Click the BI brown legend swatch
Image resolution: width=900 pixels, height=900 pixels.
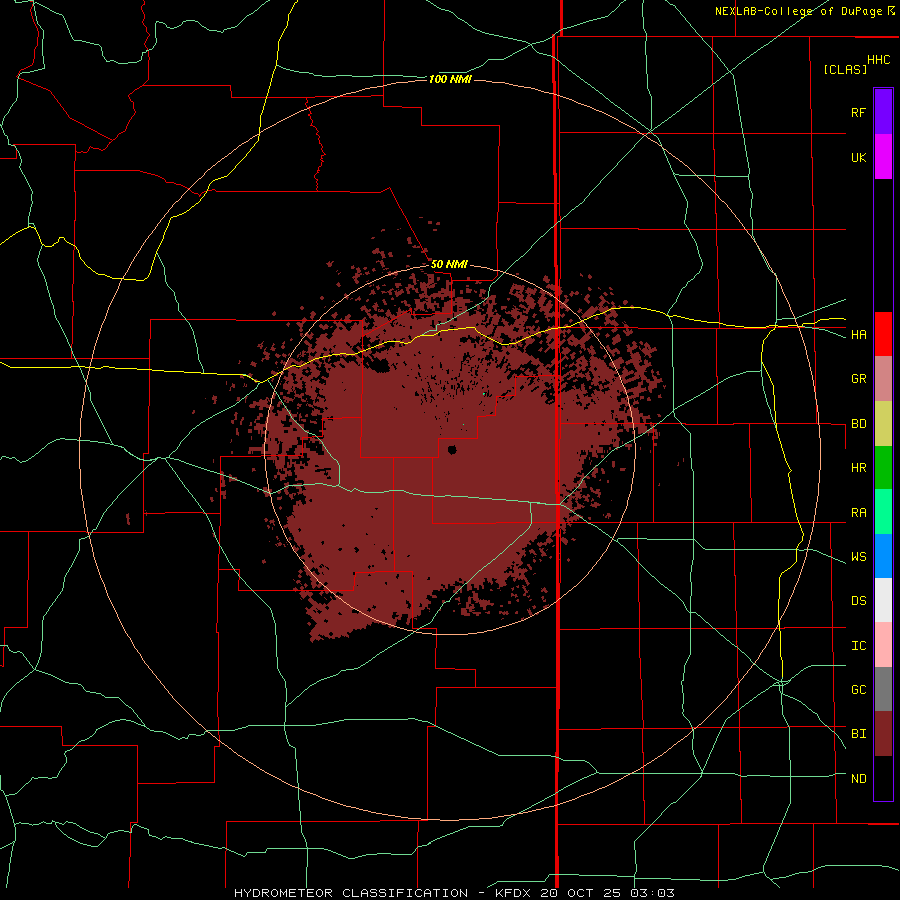(883, 734)
